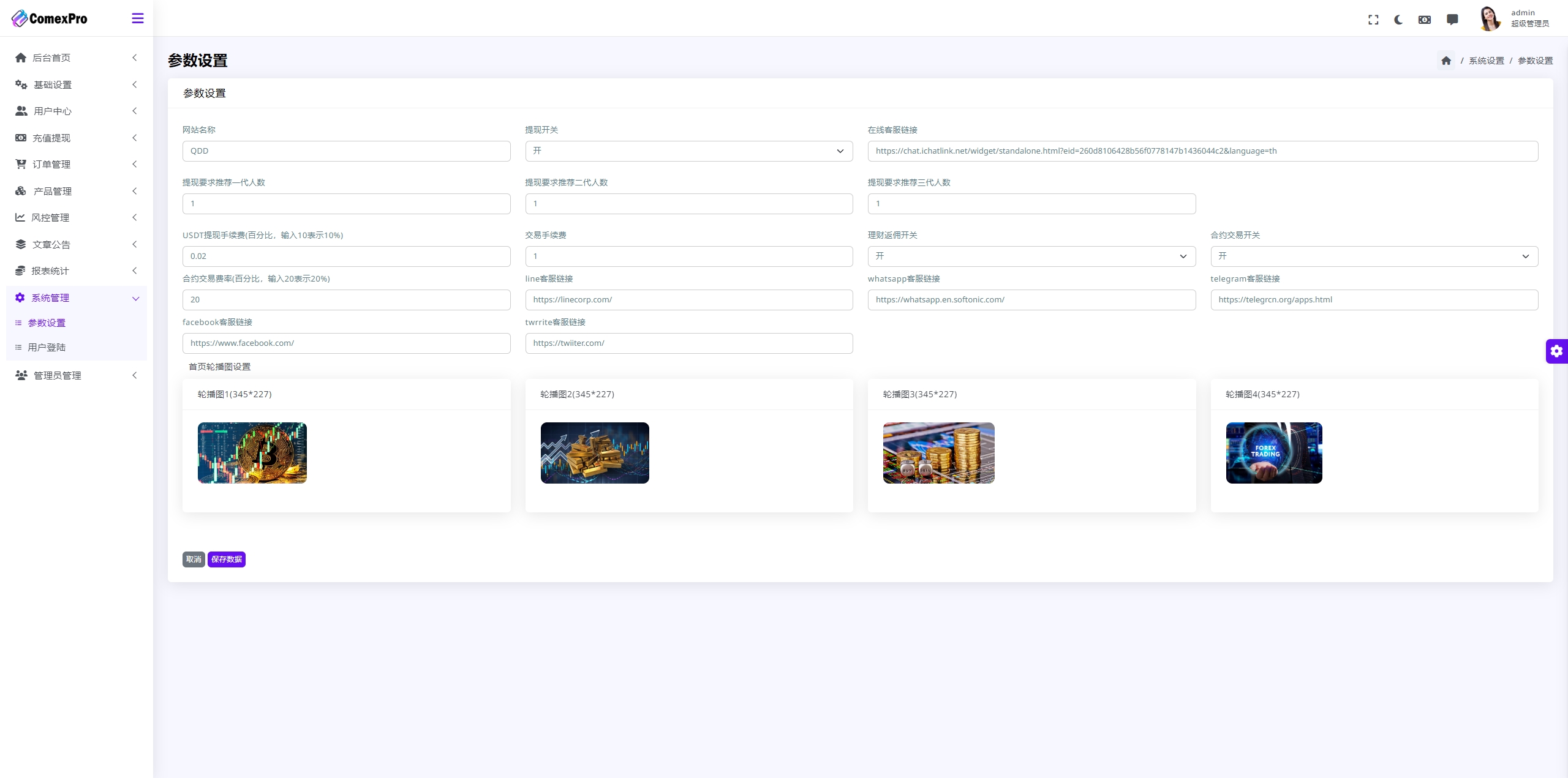Image resolution: width=1568 pixels, height=778 pixels.
Task: Select the 参数设置 menu item
Action: (x=47, y=322)
